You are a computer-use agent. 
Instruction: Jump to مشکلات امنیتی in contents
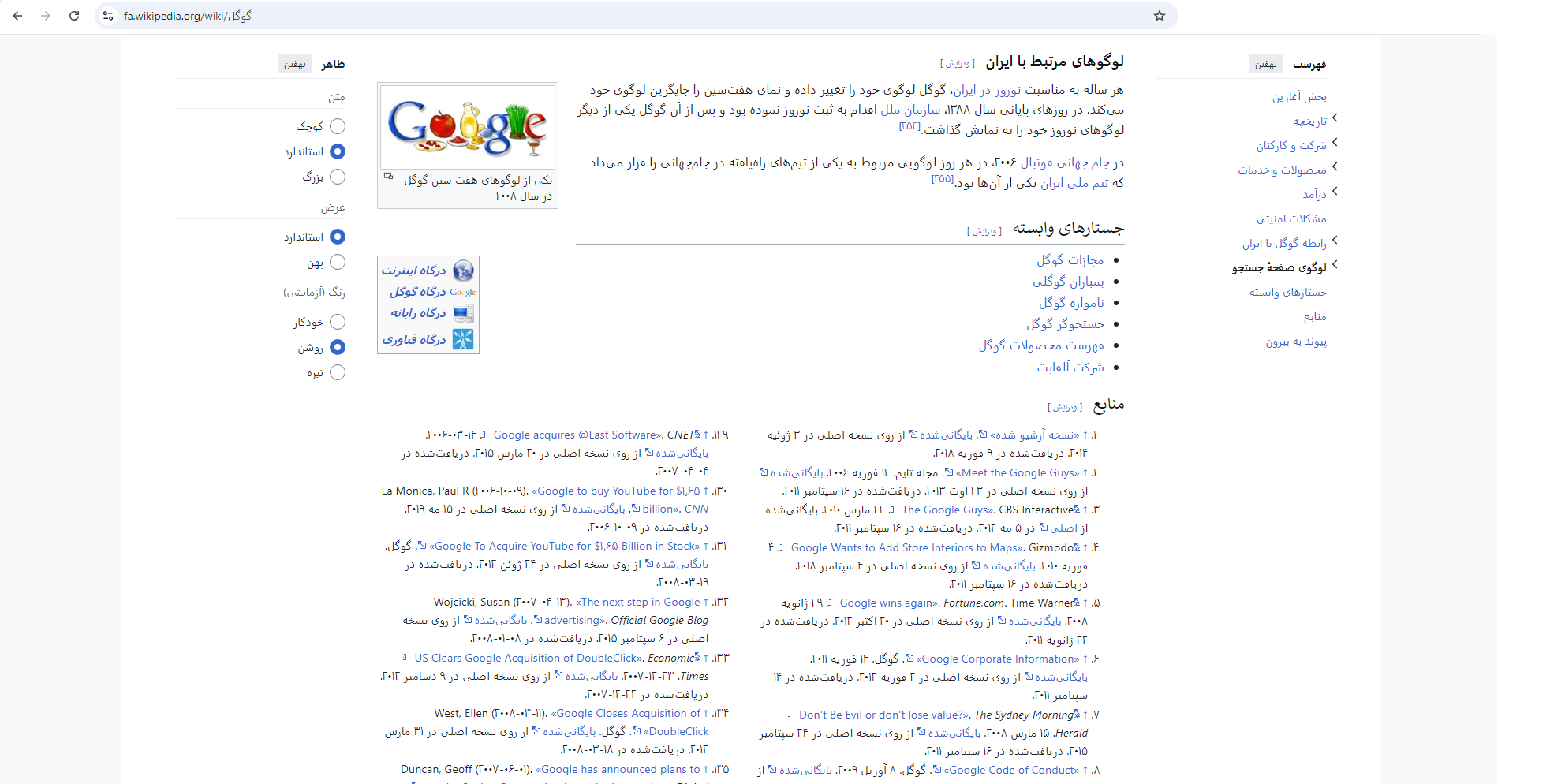(1291, 219)
